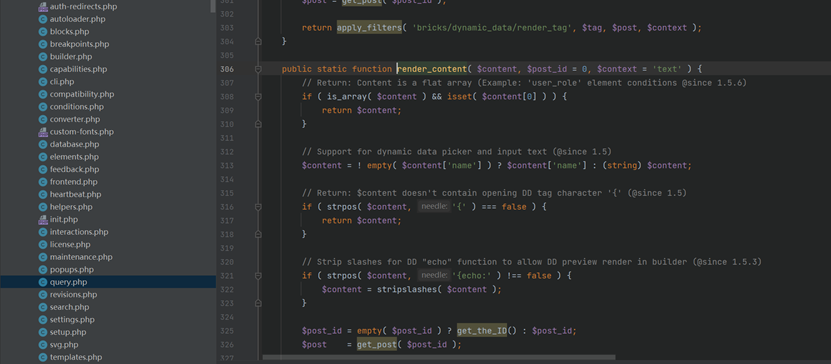The height and width of the screenshot is (364, 831).
Task: Click the autoloader.php class icon
Action: (43, 19)
